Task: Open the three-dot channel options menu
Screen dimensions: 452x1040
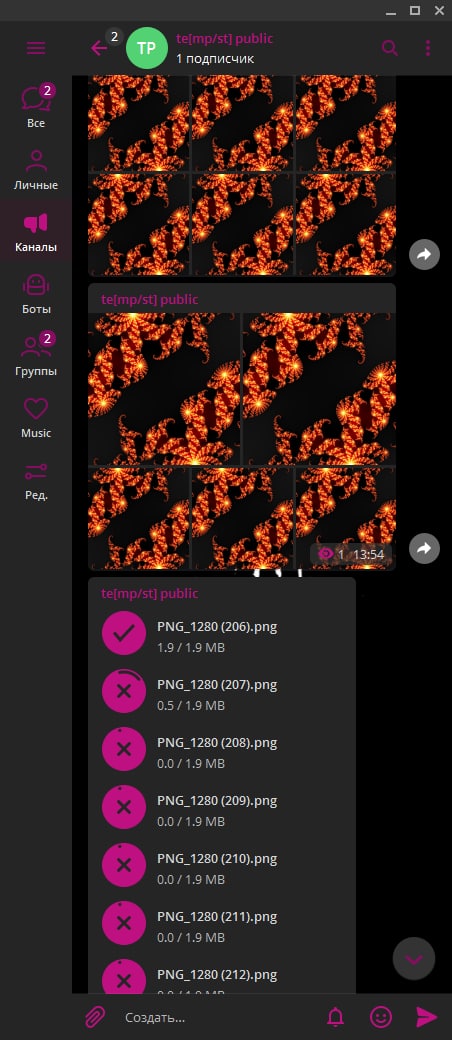Action: [427, 48]
